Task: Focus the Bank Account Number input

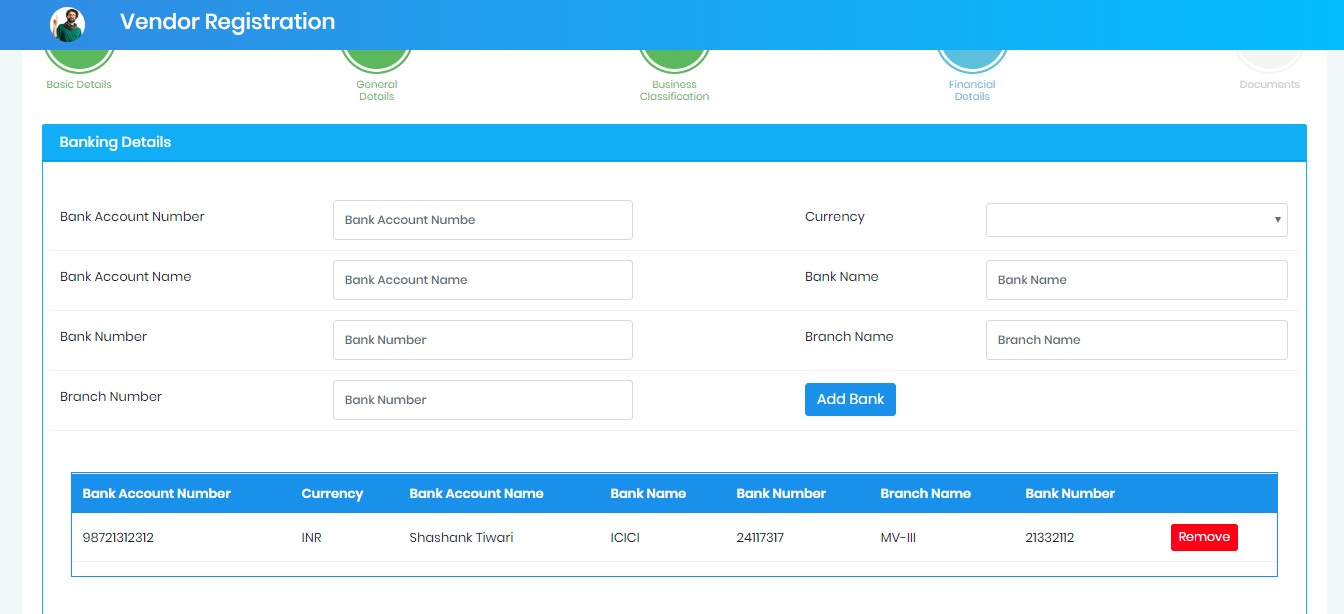Action: pyautogui.click(x=483, y=220)
